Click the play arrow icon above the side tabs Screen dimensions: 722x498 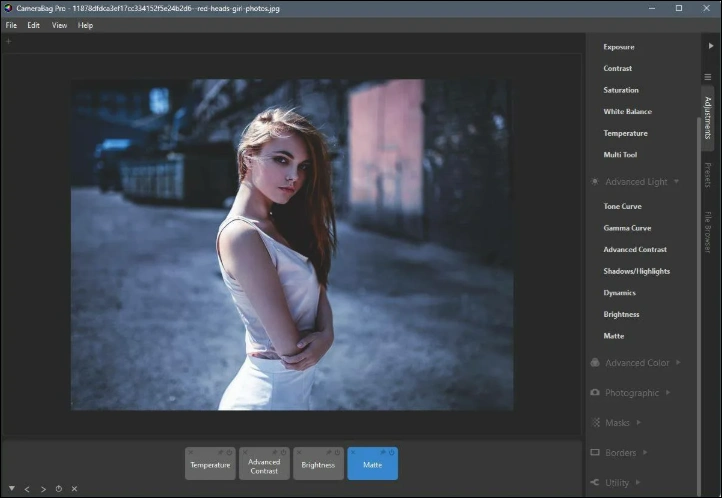(709, 46)
